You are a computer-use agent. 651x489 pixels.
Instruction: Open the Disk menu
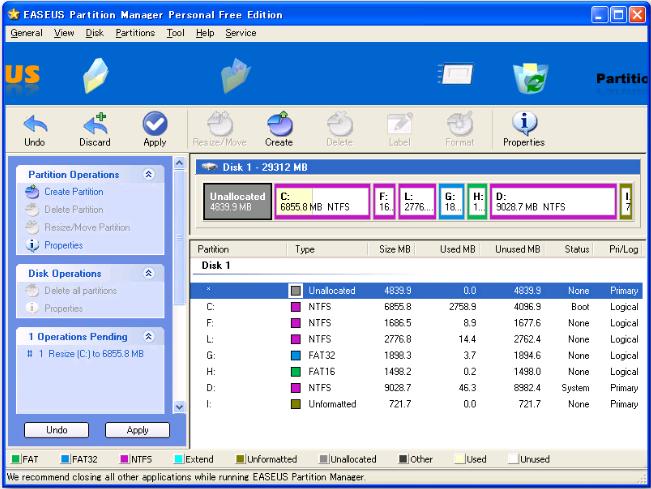tap(95, 33)
